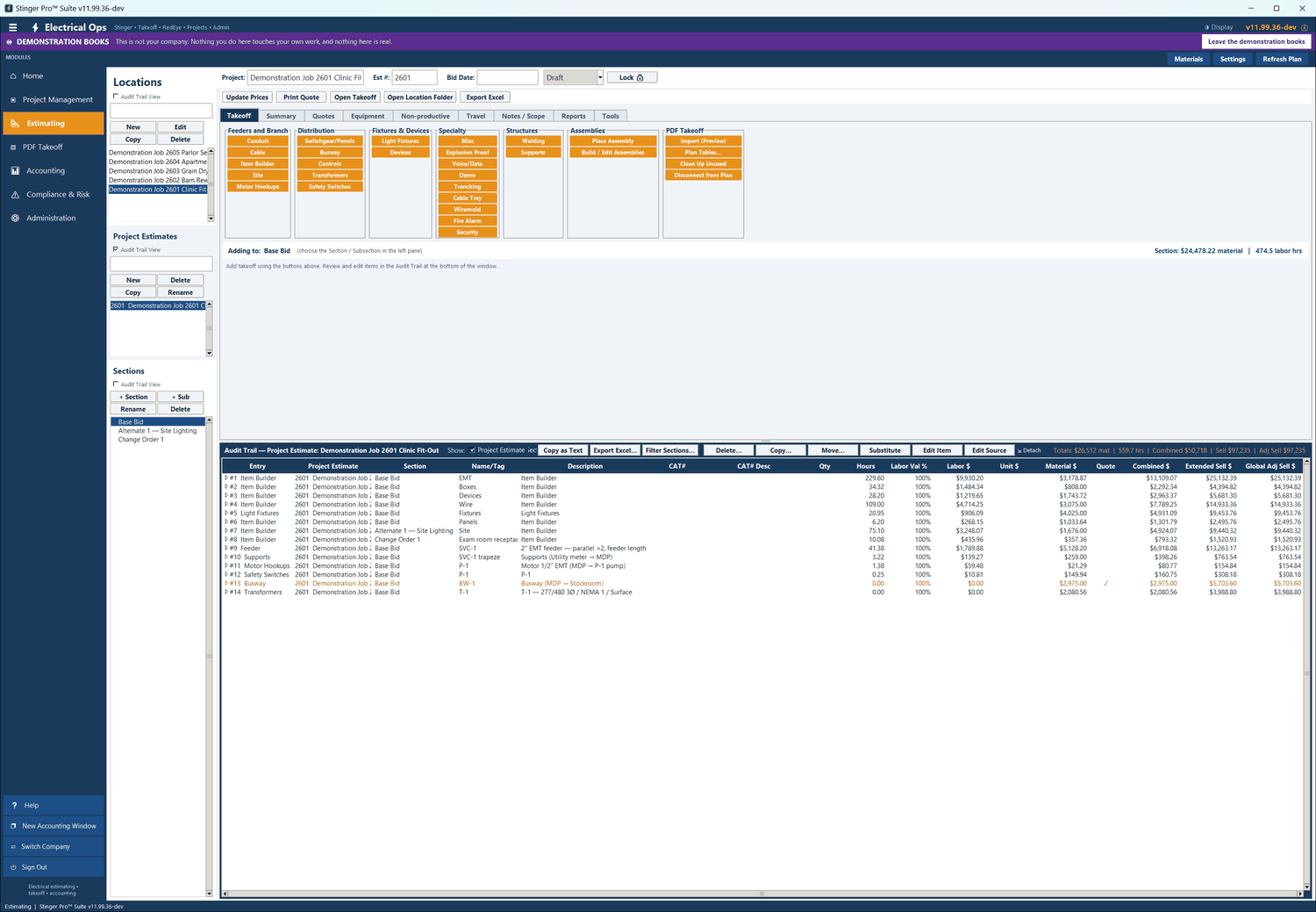This screenshot has height=912, width=1316.
Task: Expand audit trail entry #9 Feeder
Action: 226,549
